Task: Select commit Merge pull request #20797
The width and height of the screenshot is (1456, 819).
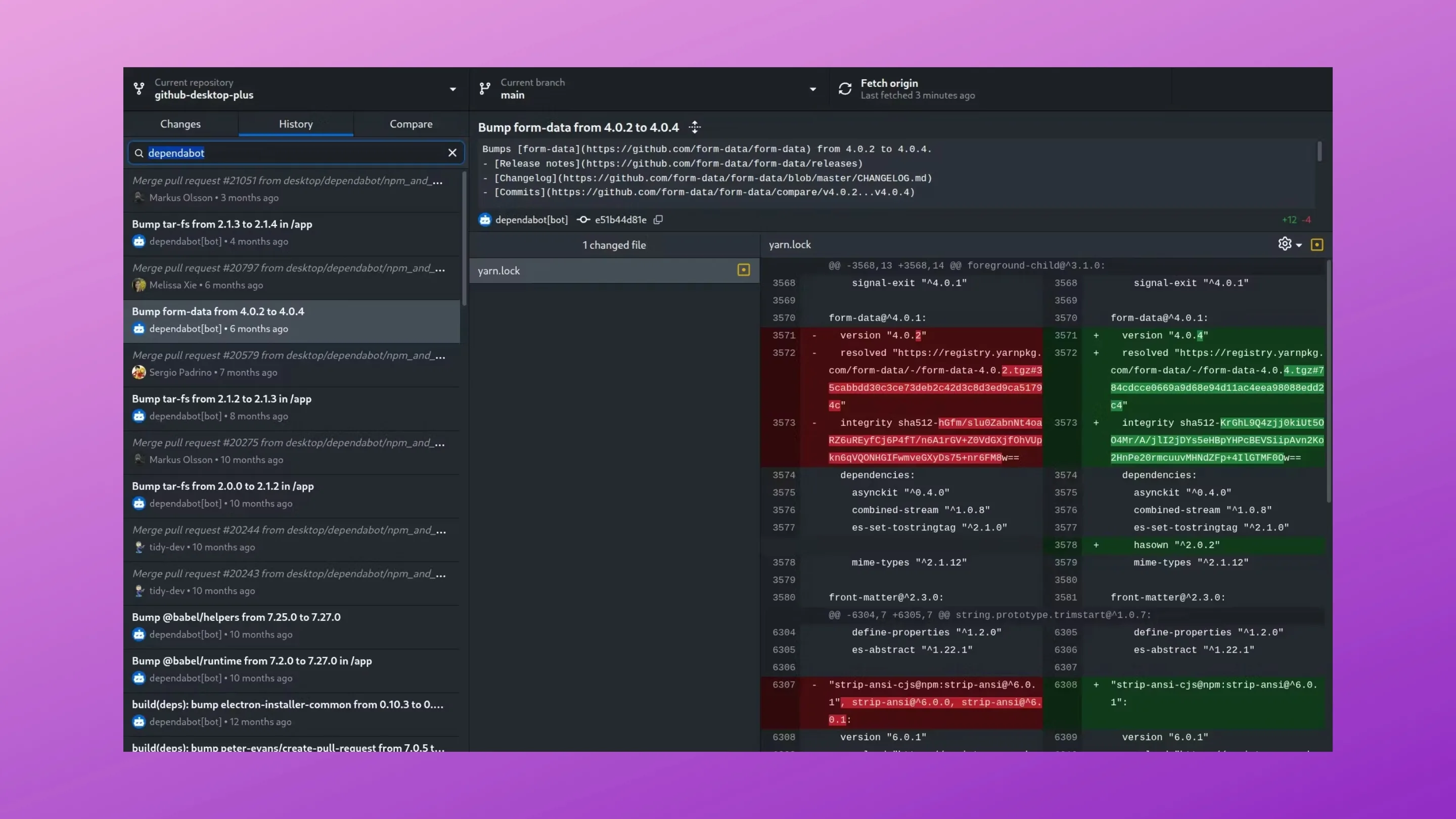Action: [292, 277]
